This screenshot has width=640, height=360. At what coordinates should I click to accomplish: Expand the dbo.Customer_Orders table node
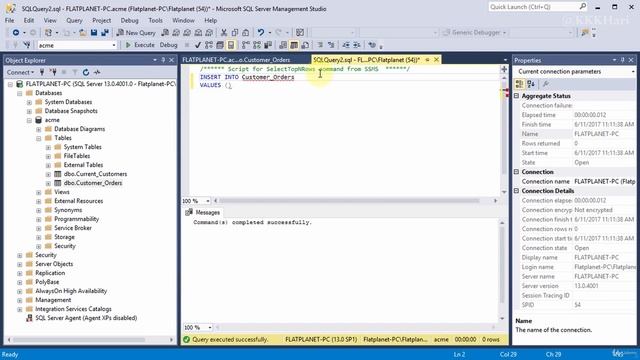pos(48,183)
